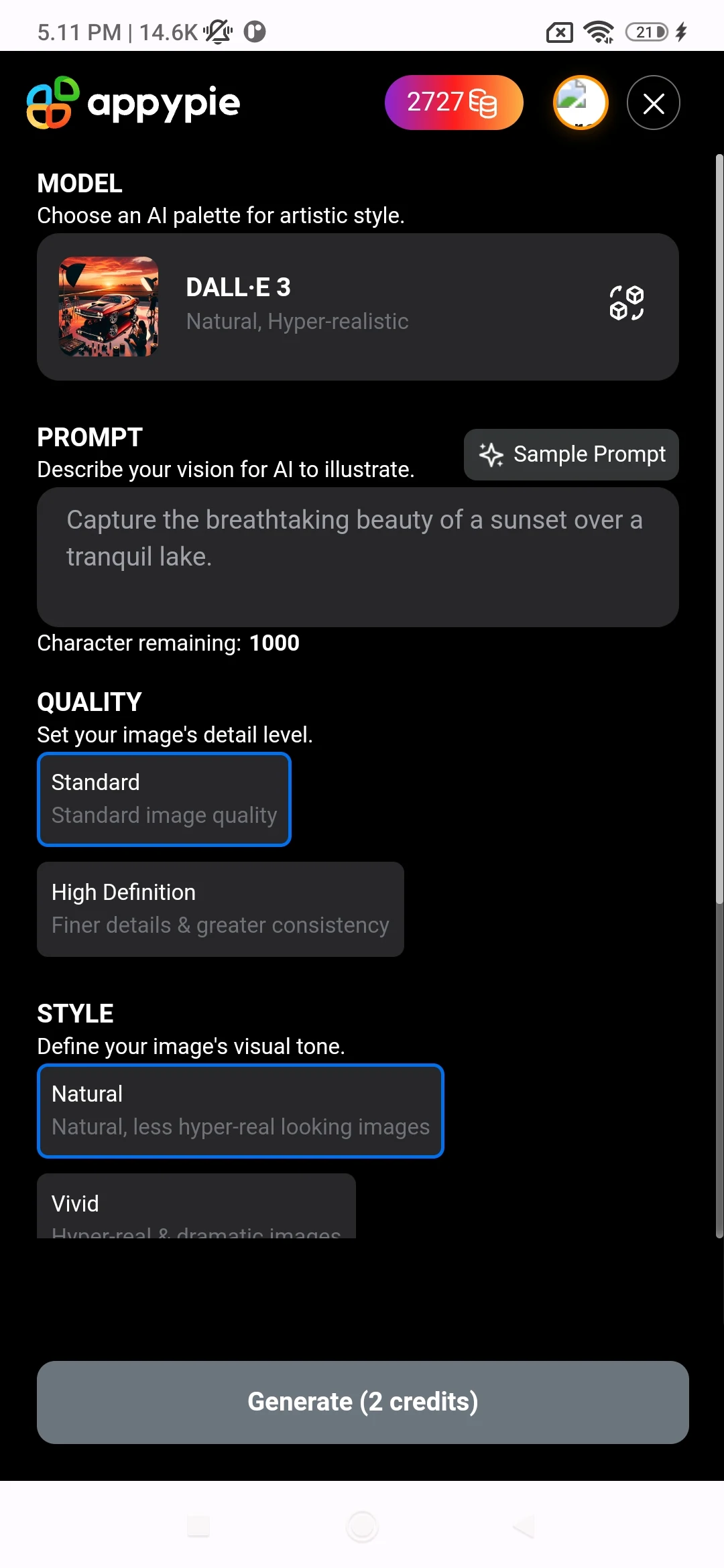724x1568 pixels.
Task: Choose High Definition quality
Action: [220, 909]
